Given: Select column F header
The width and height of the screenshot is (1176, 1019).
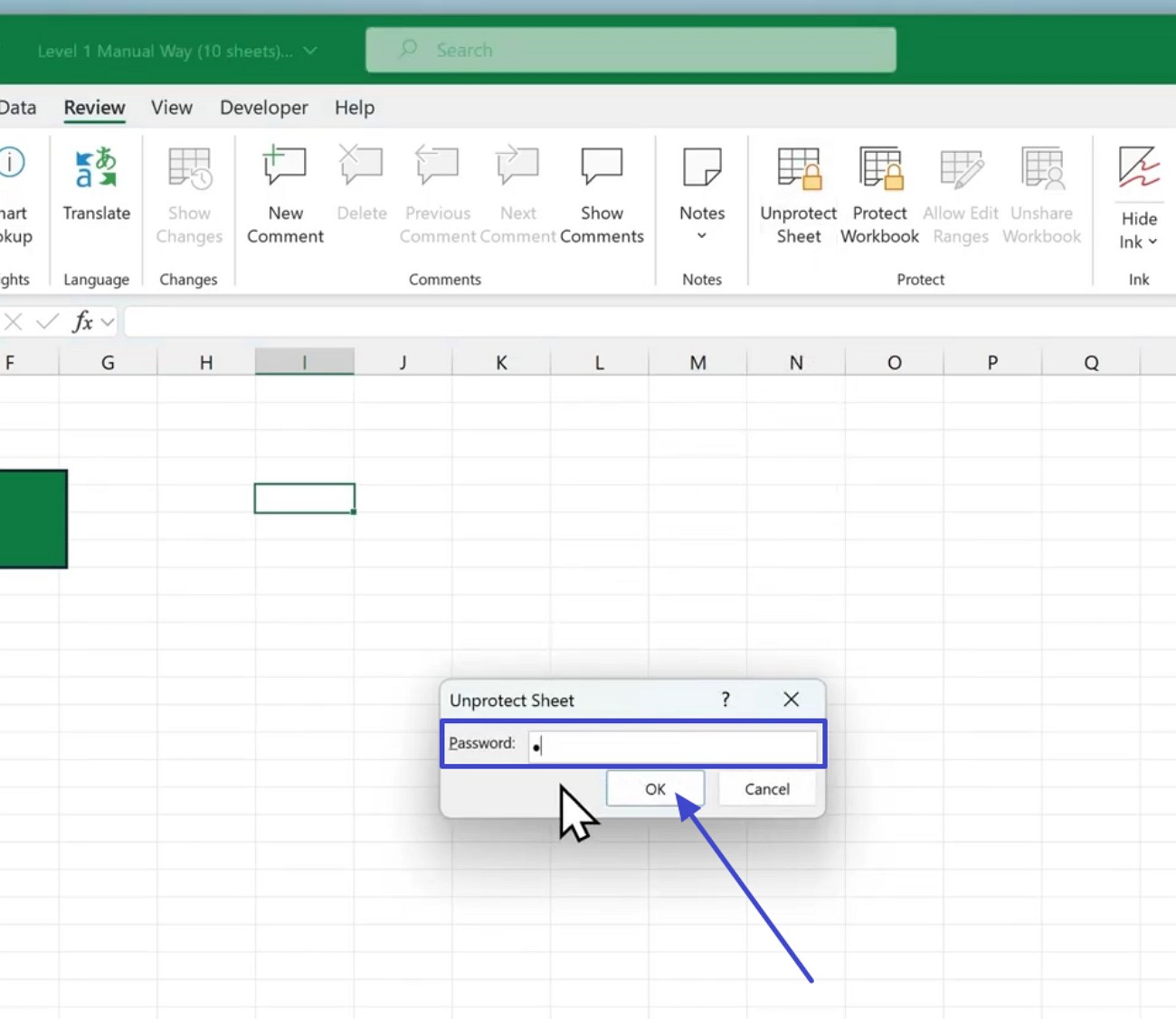Looking at the screenshot, I should (29, 363).
